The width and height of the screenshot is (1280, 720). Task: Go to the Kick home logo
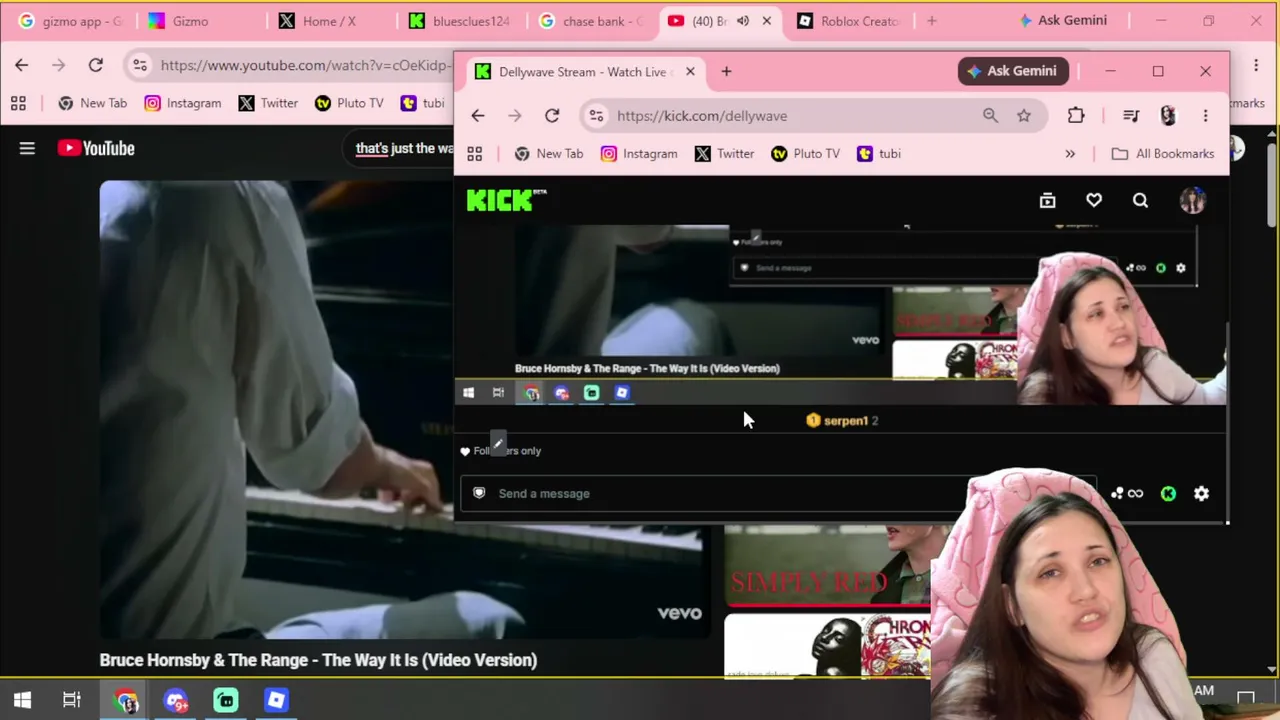click(x=505, y=200)
